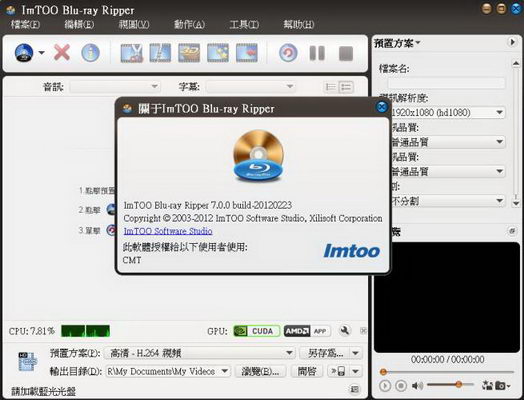Open the clip scissors tool
The image size is (524, 400).
tap(132, 53)
